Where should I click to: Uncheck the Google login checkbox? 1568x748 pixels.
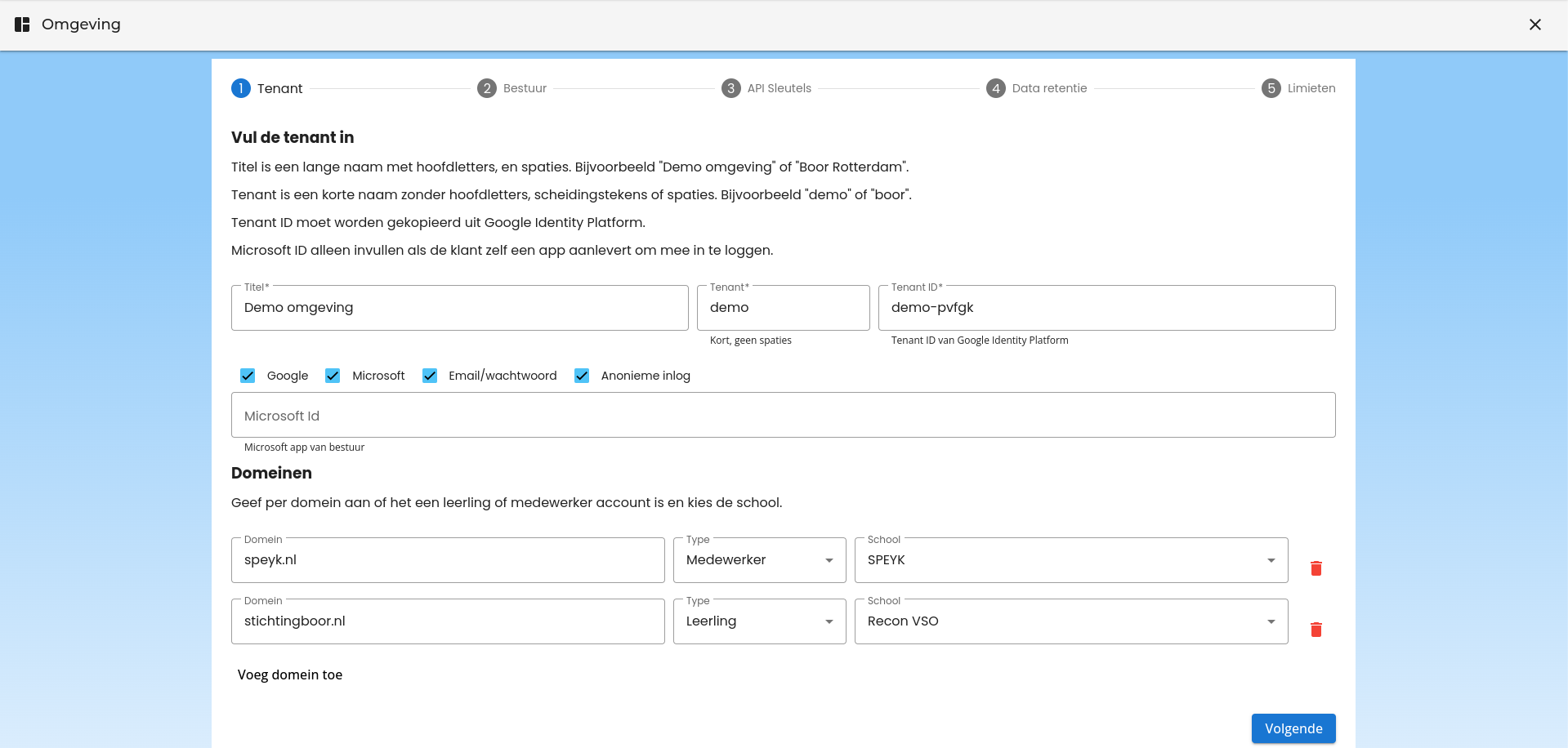(x=248, y=376)
